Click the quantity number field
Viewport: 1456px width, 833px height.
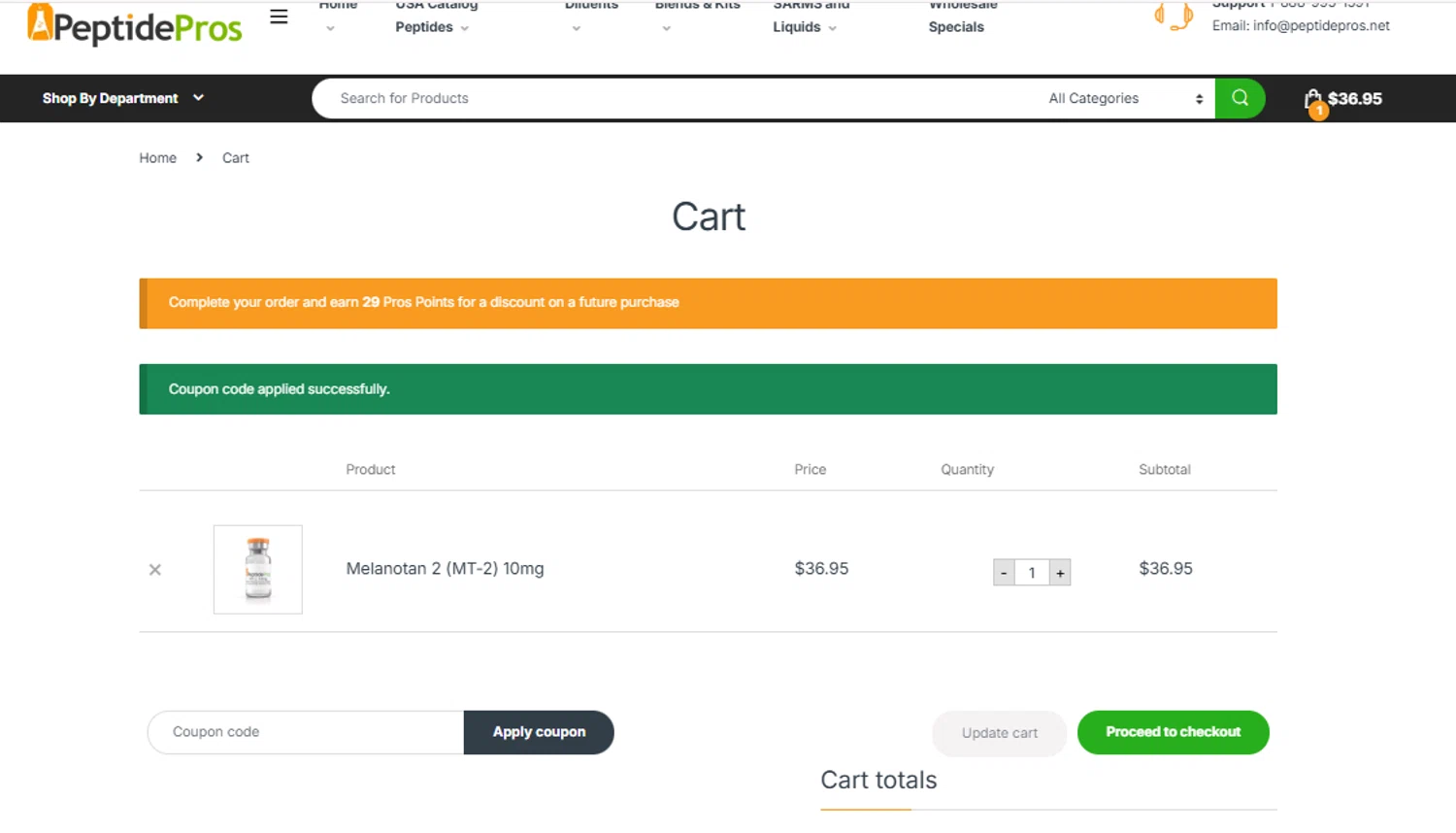tap(1032, 573)
